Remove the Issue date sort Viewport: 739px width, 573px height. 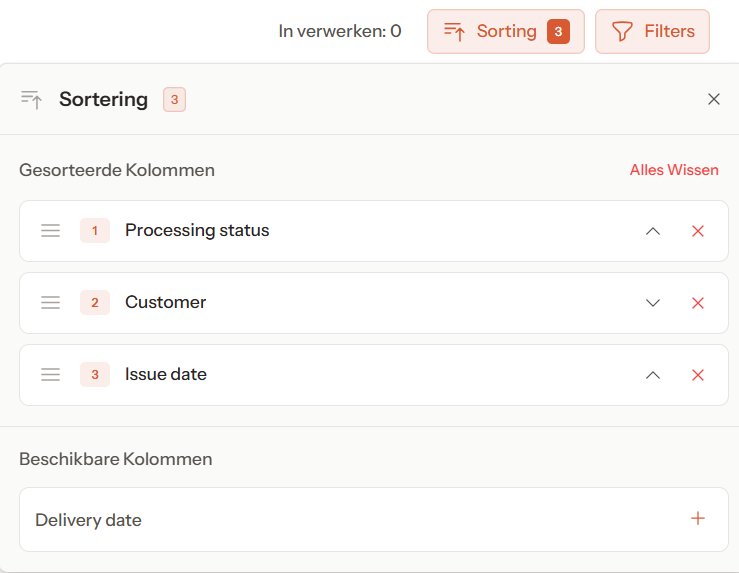pos(698,375)
